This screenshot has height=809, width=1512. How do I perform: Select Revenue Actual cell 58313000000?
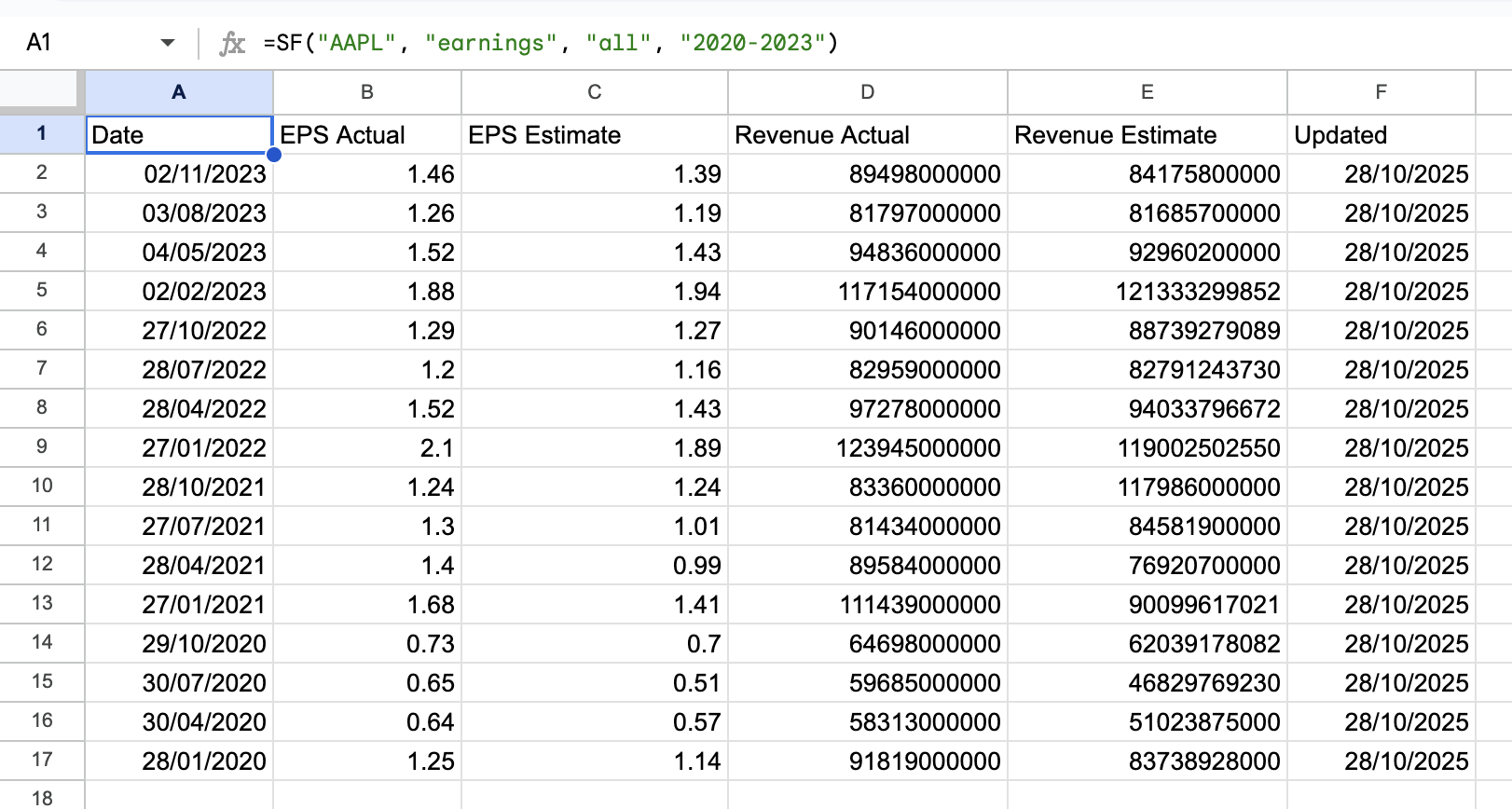pos(868,721)
